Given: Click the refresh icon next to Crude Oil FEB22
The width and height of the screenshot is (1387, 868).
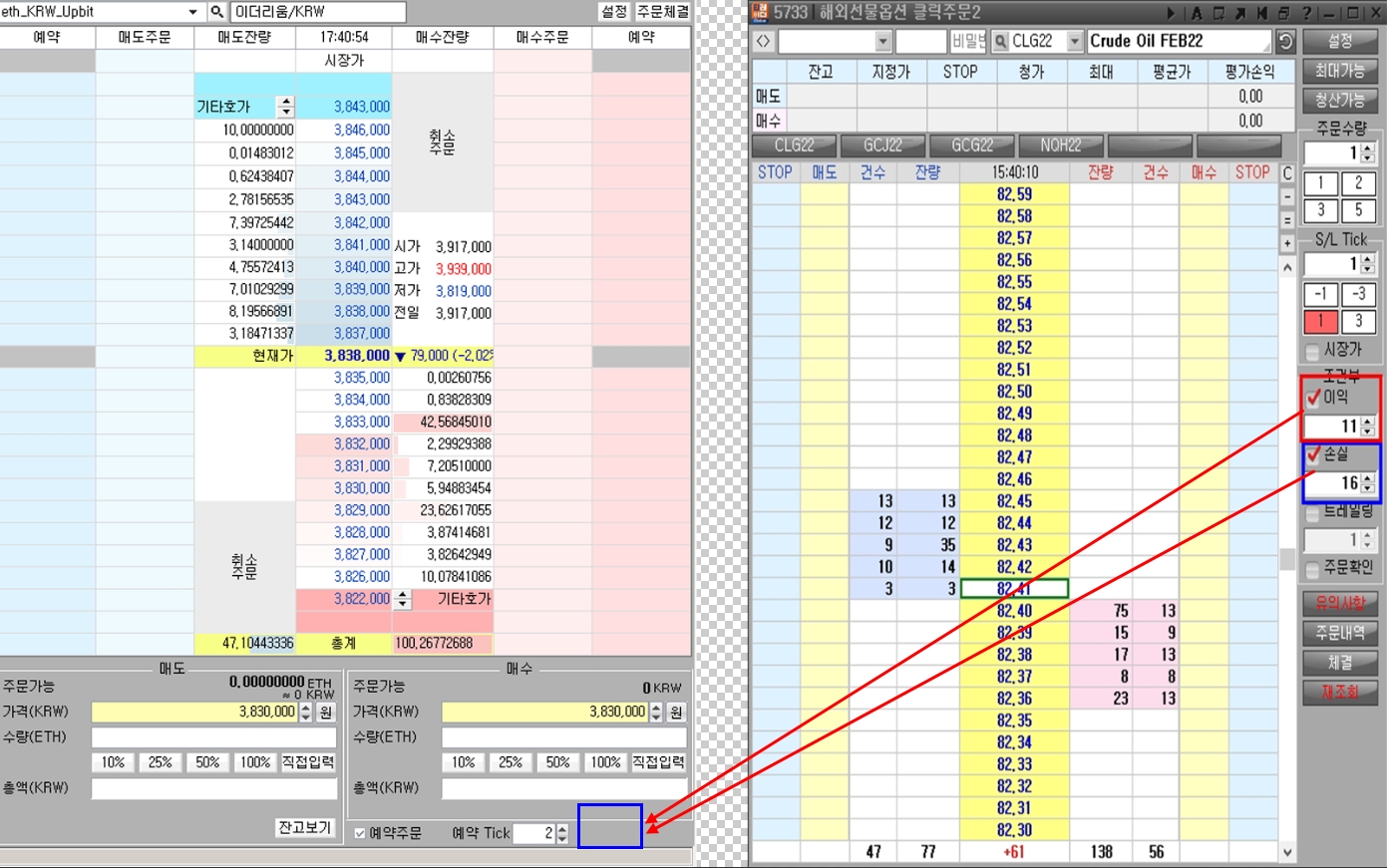Looking at the screenshot, I should (1285, 41).
